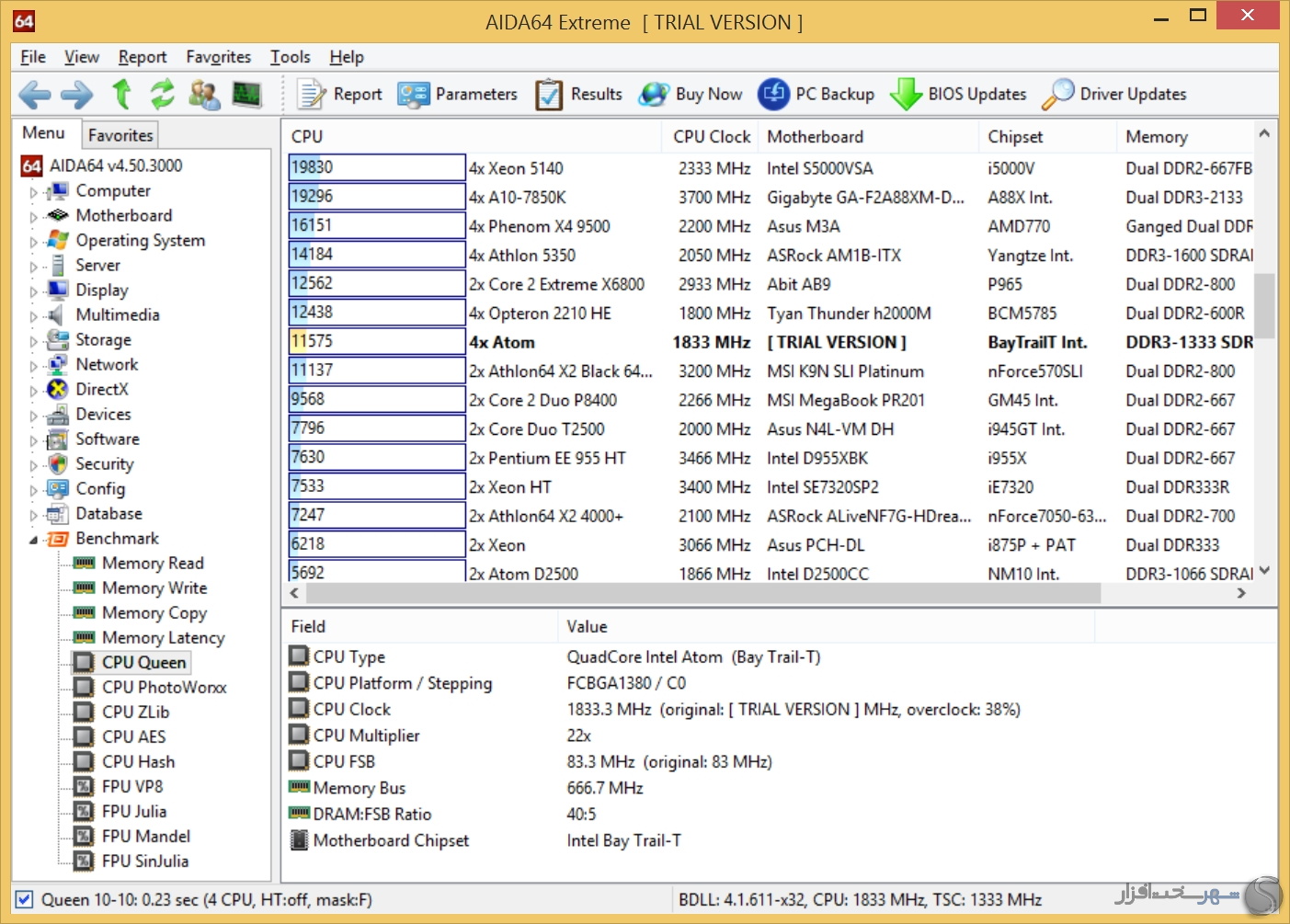The image size is (1290, 924).
Task: Click the Field column header
Action: click(x=419, y=626)
